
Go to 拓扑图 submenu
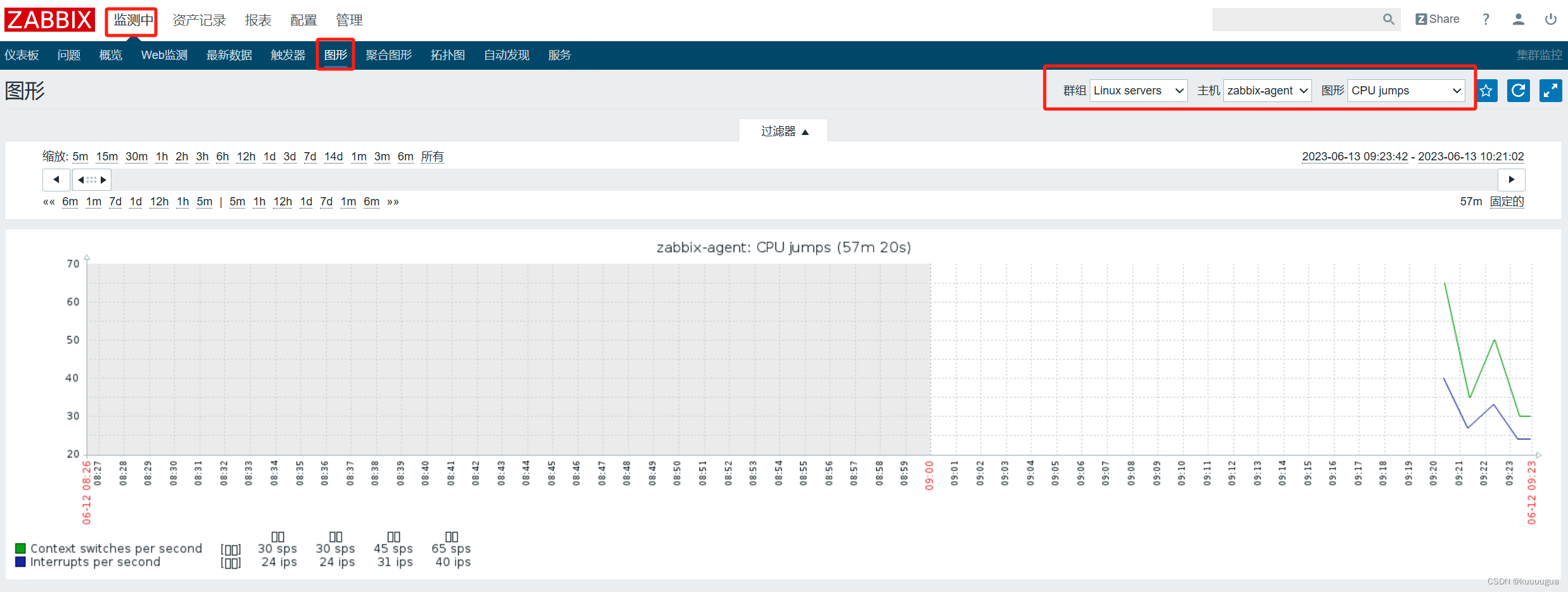click(x=448, y=55)
